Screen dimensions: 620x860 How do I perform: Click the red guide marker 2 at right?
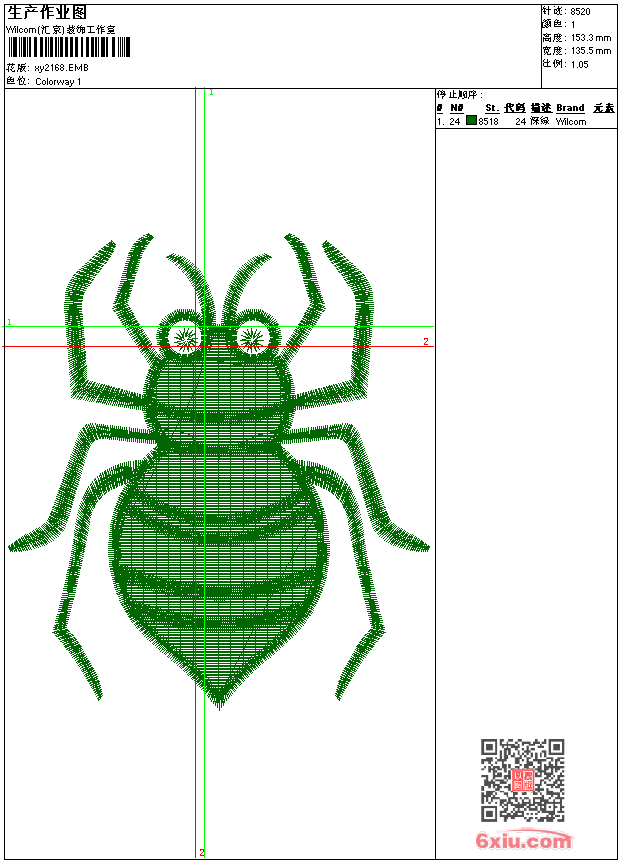(x=425, y=342)
